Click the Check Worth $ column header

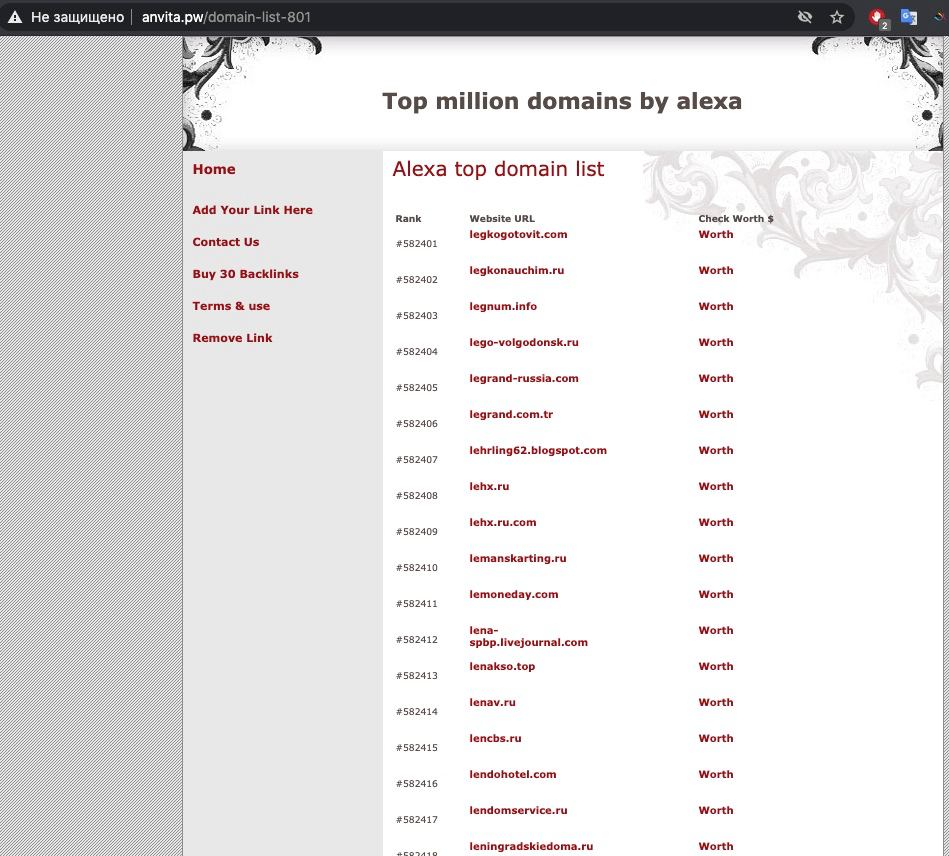736,219
